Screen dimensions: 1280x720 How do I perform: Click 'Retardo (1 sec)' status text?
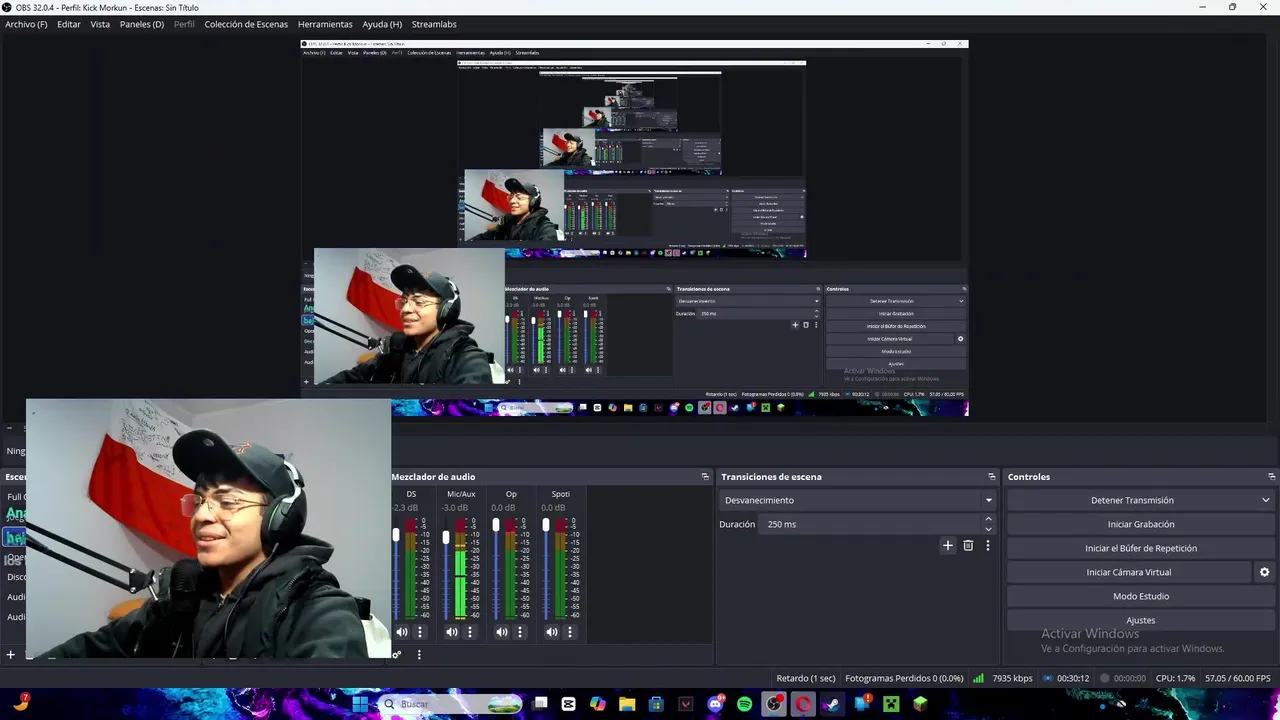point(806,678)
